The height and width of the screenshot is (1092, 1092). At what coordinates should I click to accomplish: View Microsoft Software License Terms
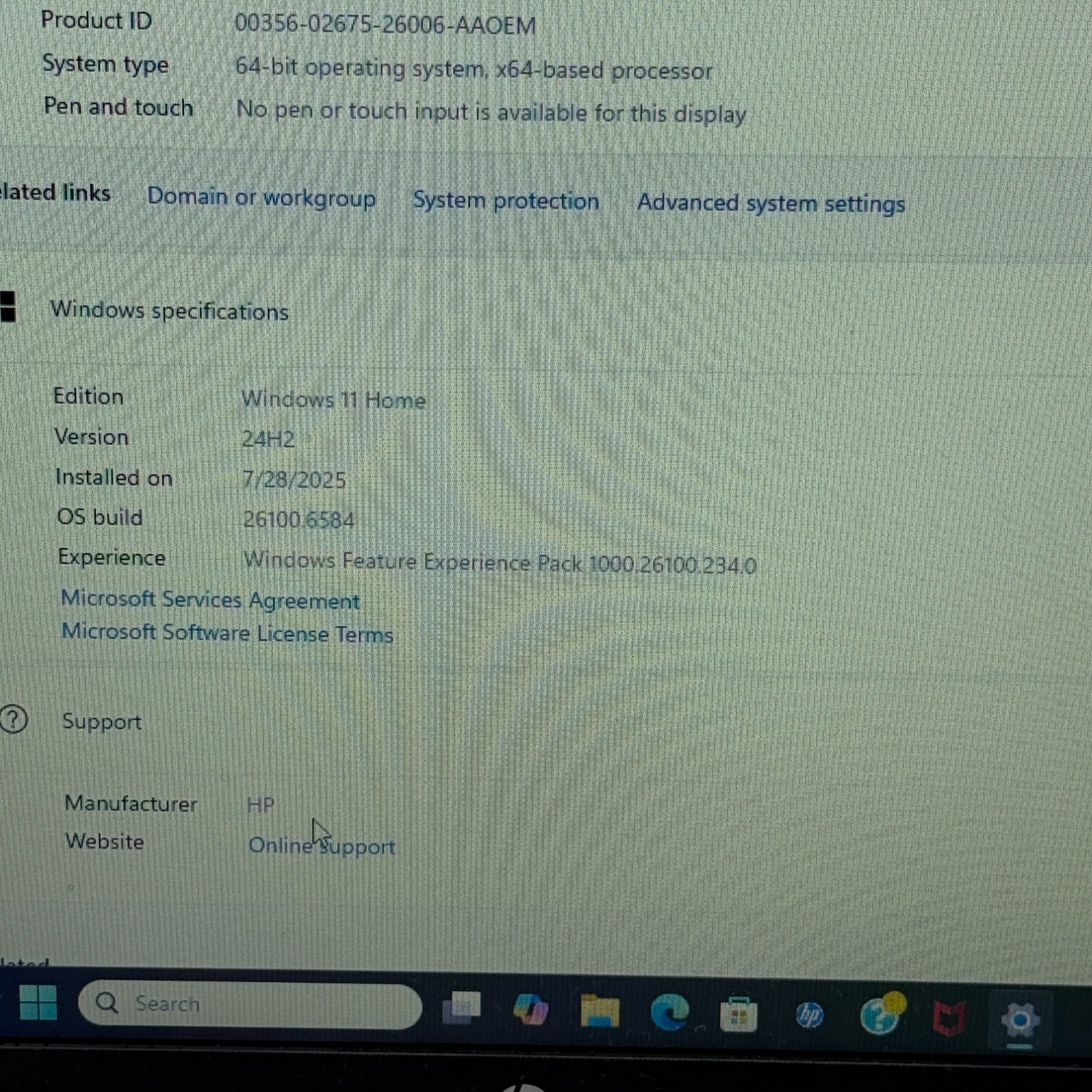(227, 633)
